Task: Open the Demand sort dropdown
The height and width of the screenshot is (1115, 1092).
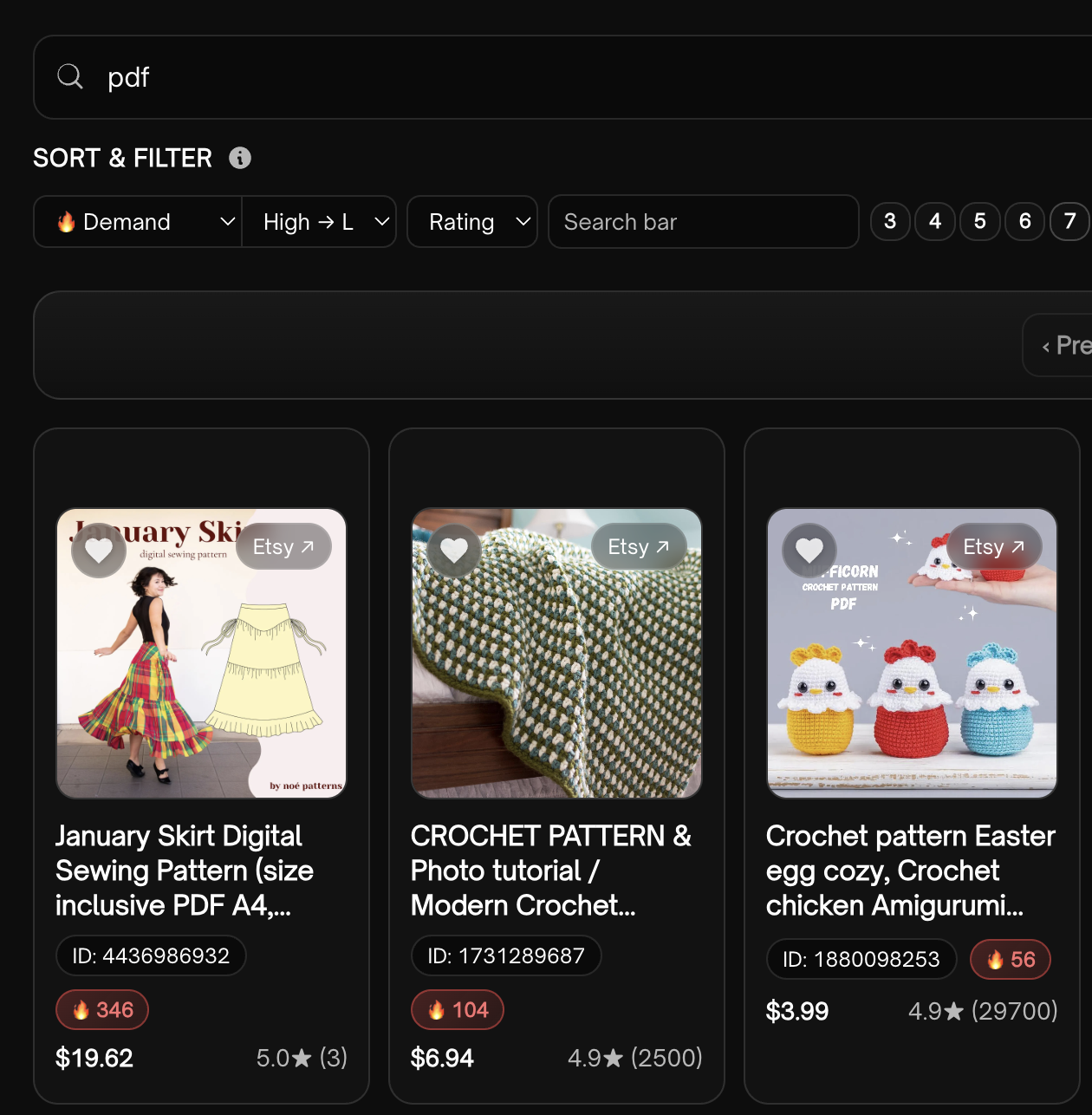Action: (138, 222)
